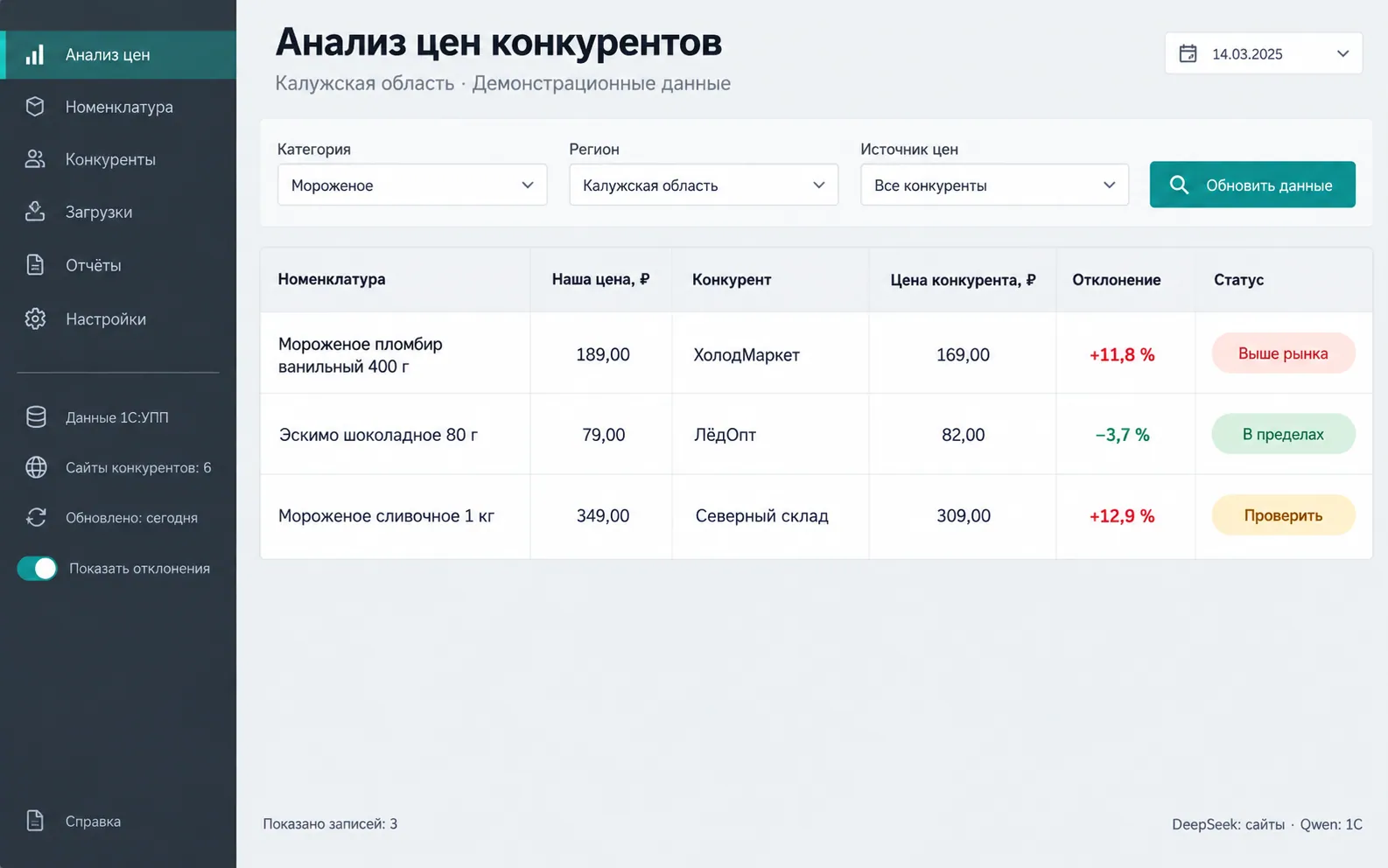Expand the date selector 14.03.2025

point(1264,53)
